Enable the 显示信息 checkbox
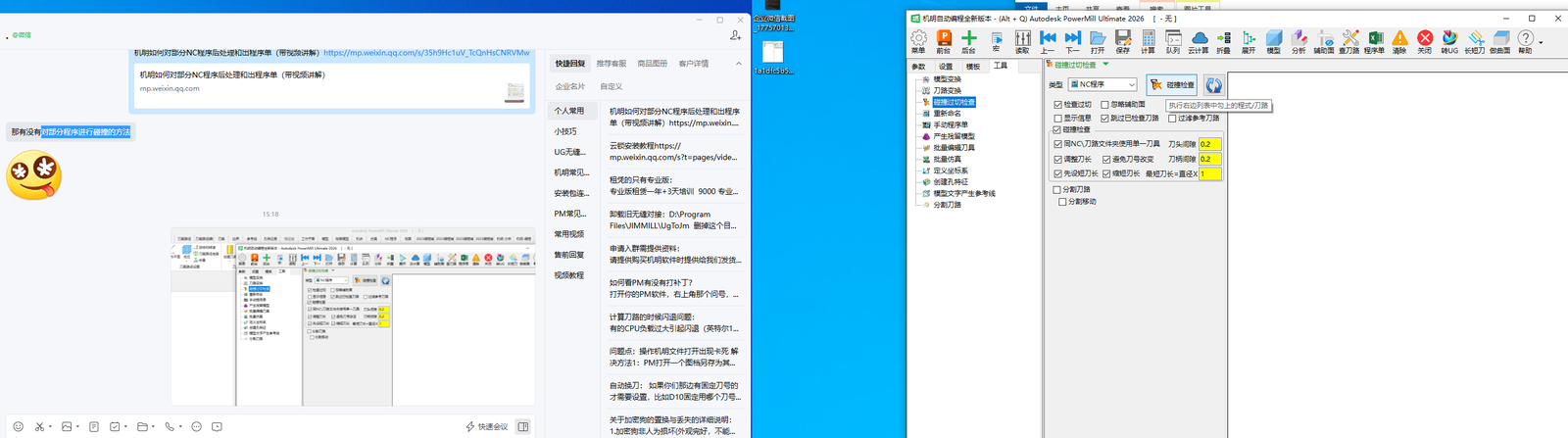The image size is (1568, 438). [1058, 119]
